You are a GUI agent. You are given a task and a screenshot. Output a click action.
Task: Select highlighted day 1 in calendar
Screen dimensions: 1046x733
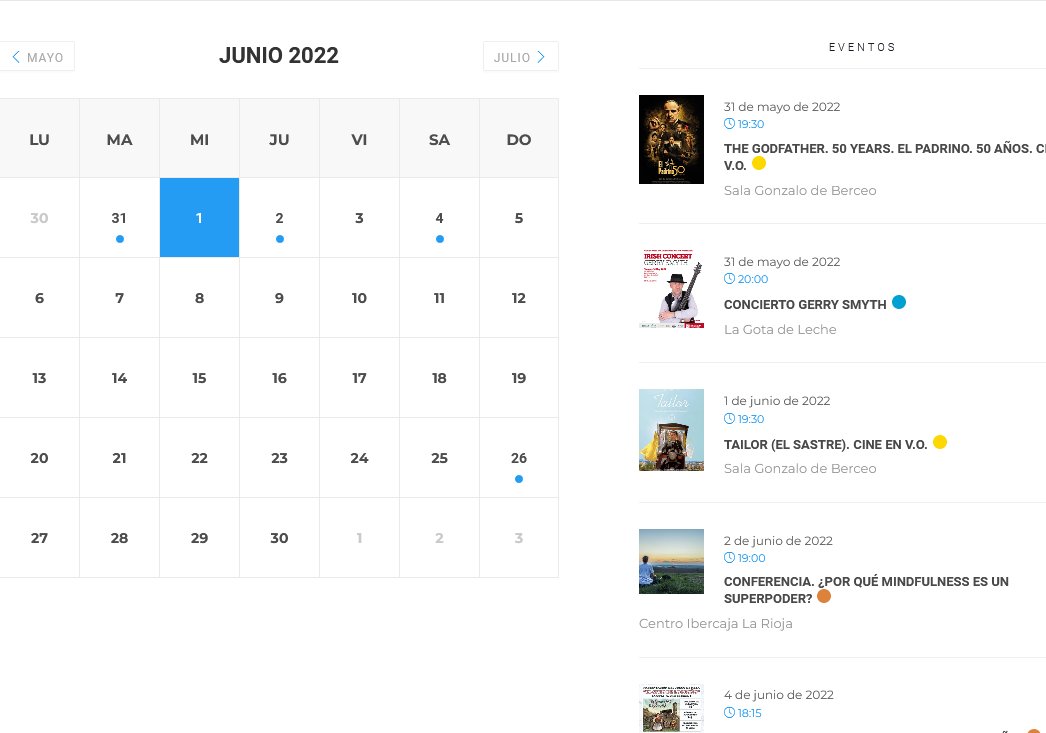pos(199,217)
